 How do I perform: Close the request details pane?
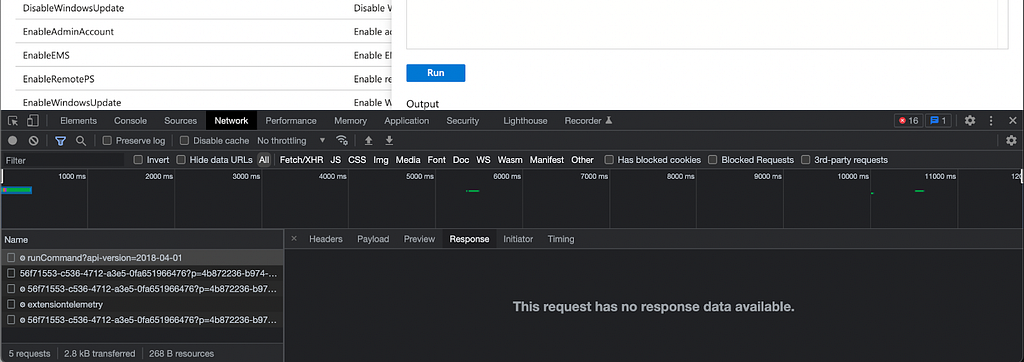point(294,239)
